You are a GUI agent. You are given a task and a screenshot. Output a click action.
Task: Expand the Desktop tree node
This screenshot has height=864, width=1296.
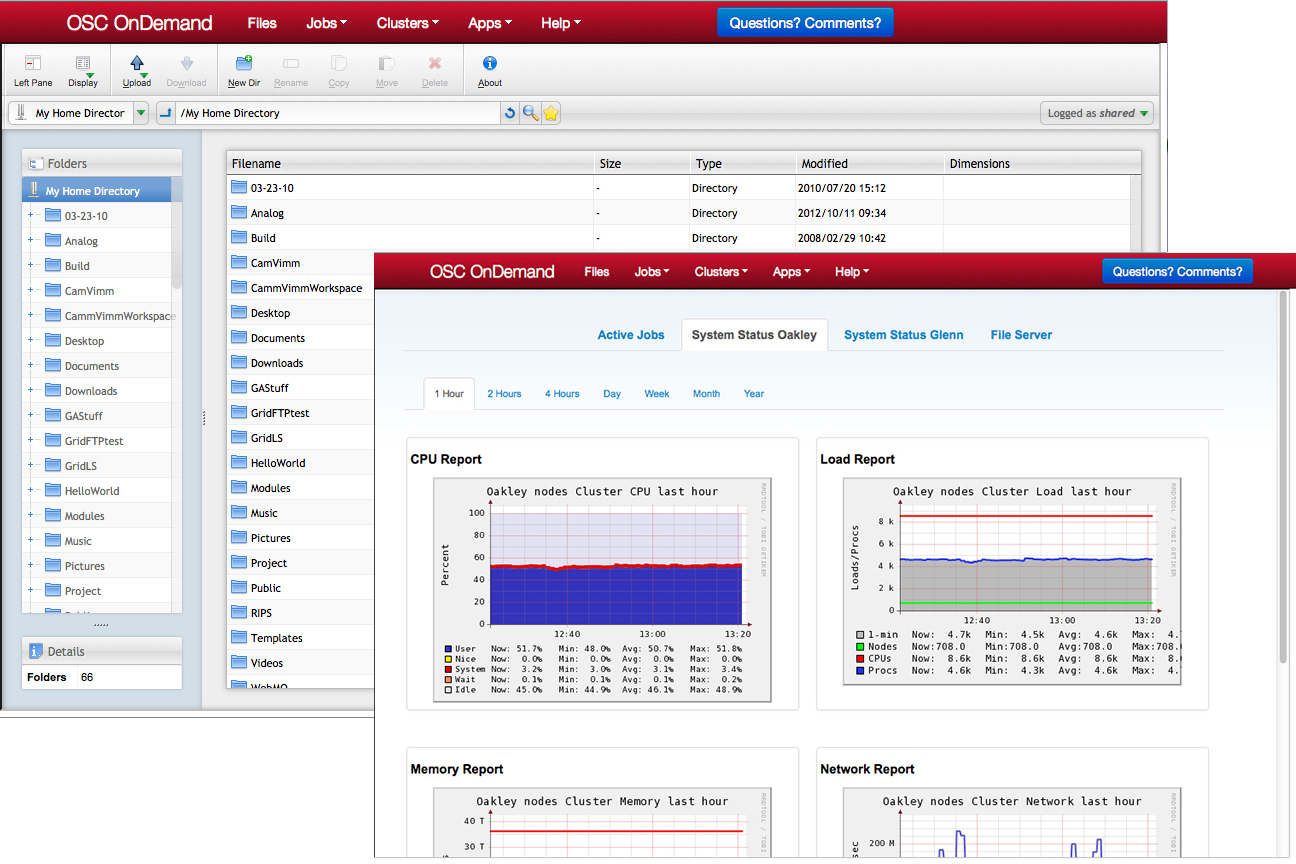pyautogui.click(x=30, y=340)
